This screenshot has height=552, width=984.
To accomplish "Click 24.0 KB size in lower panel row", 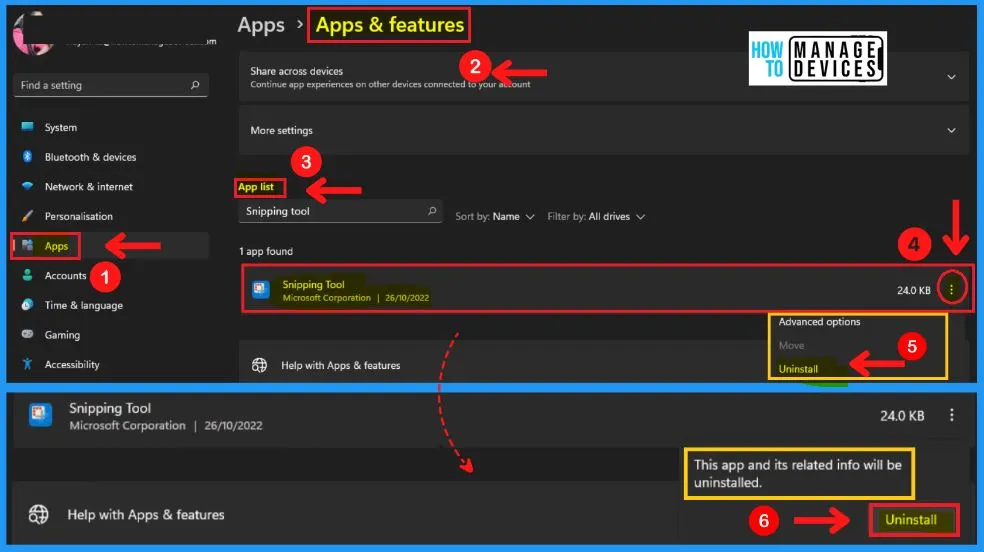I will [x=902, y=415].
